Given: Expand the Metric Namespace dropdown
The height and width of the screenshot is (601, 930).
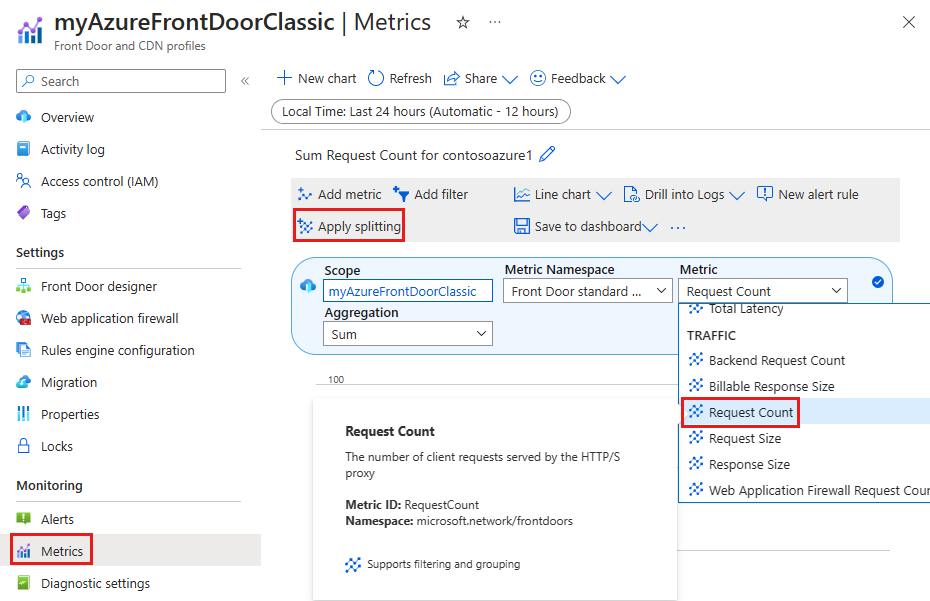Looking at the screenshot, I should point(588,291).
